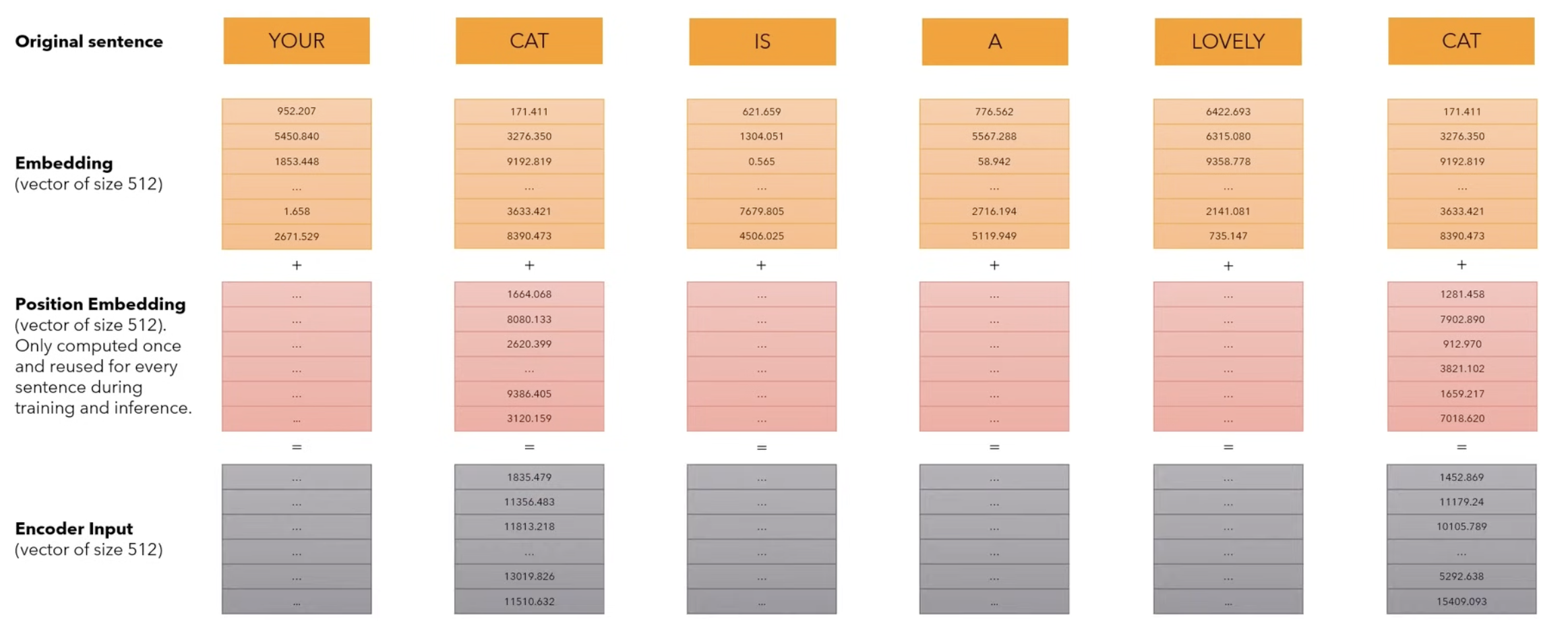
Task: Click the Encoder Input heading
Action: tap(74, 529)
